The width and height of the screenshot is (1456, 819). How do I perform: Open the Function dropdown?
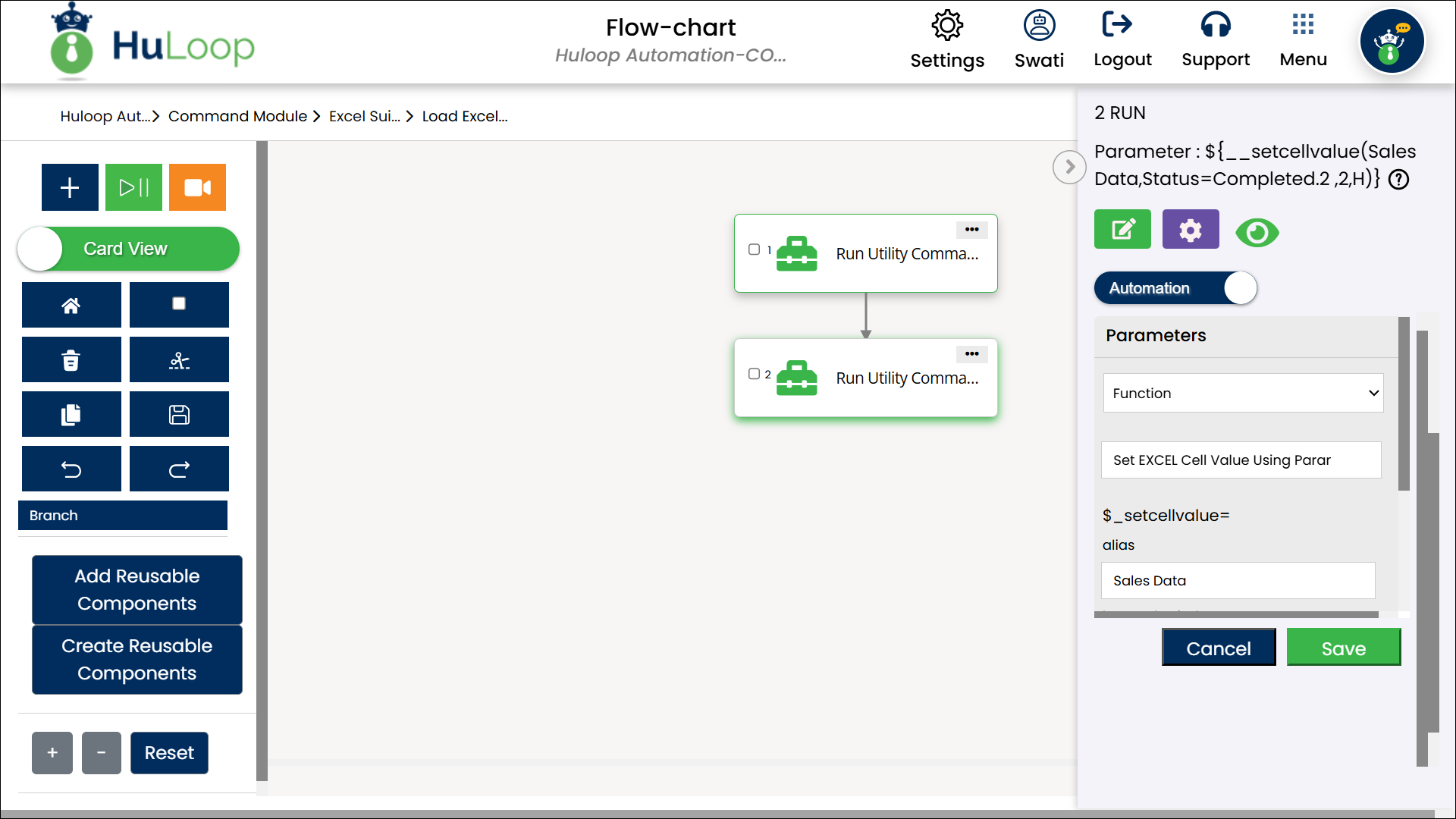click(1243, 393)
